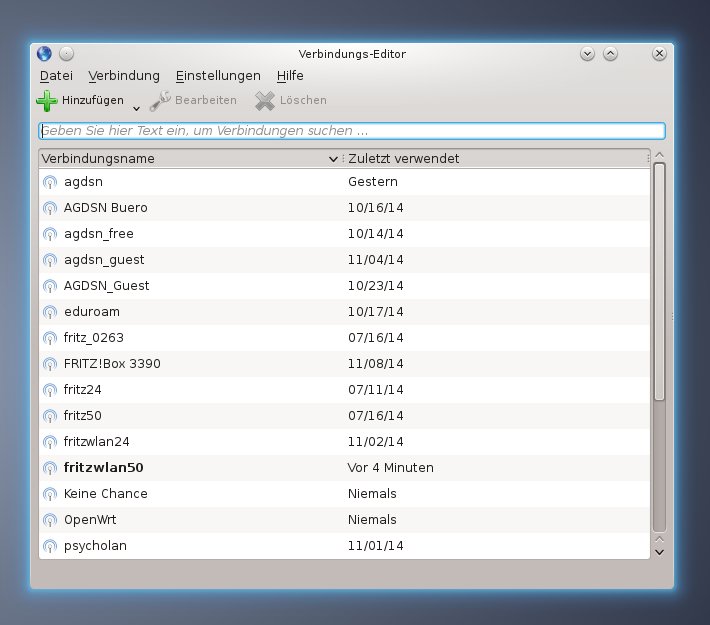This screenshot has height=625, width=710.
Task: Sort by Zuletzt verwendet column header
Action: 495,159
